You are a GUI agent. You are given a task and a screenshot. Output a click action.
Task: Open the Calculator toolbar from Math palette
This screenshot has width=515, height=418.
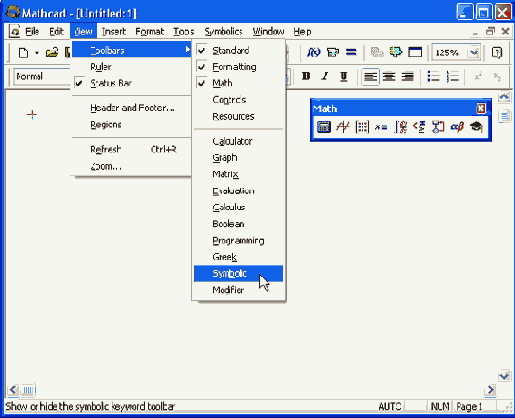coord(324,127)
